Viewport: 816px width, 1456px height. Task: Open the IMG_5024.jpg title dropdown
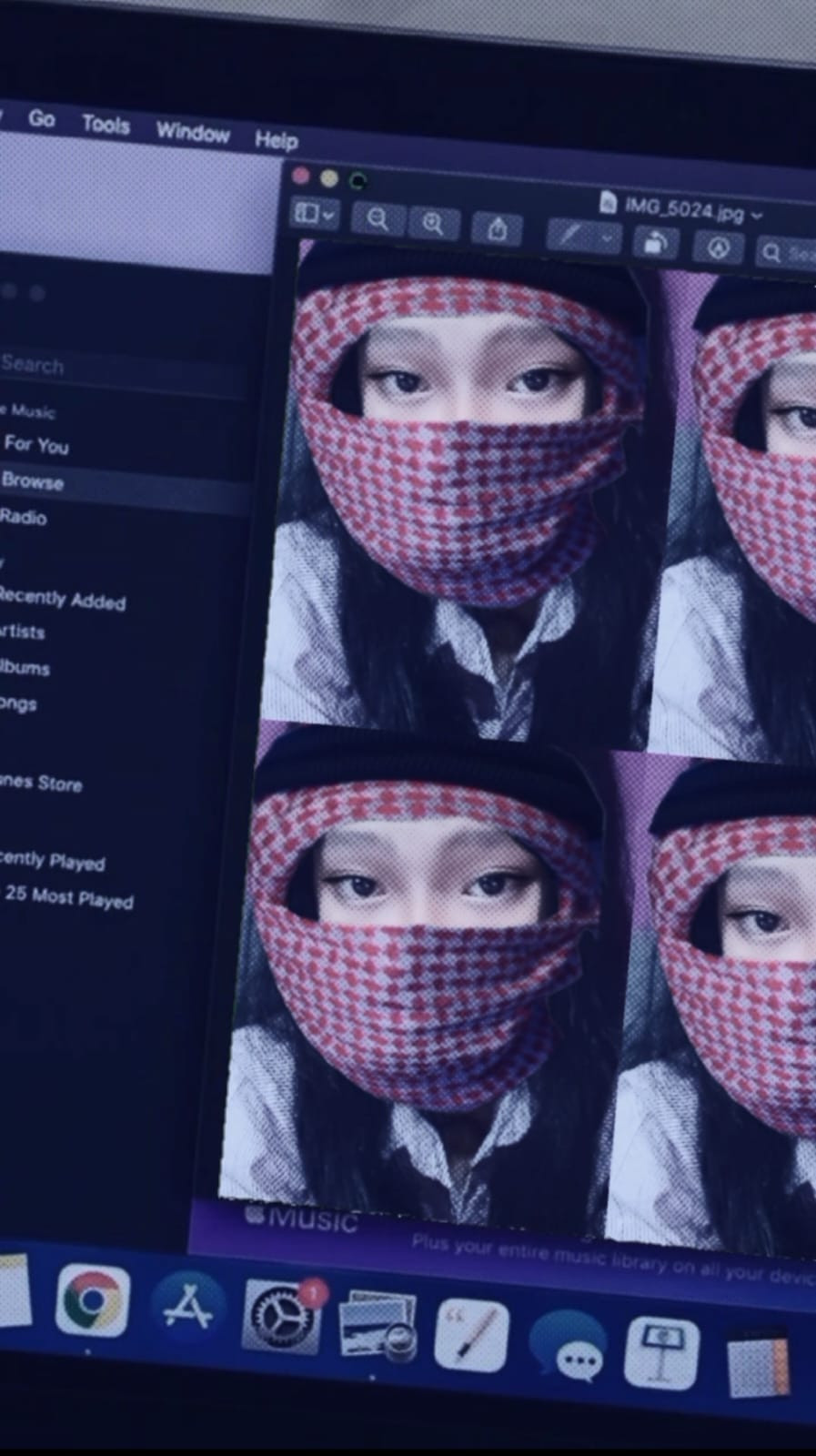[x=757, y=216]
